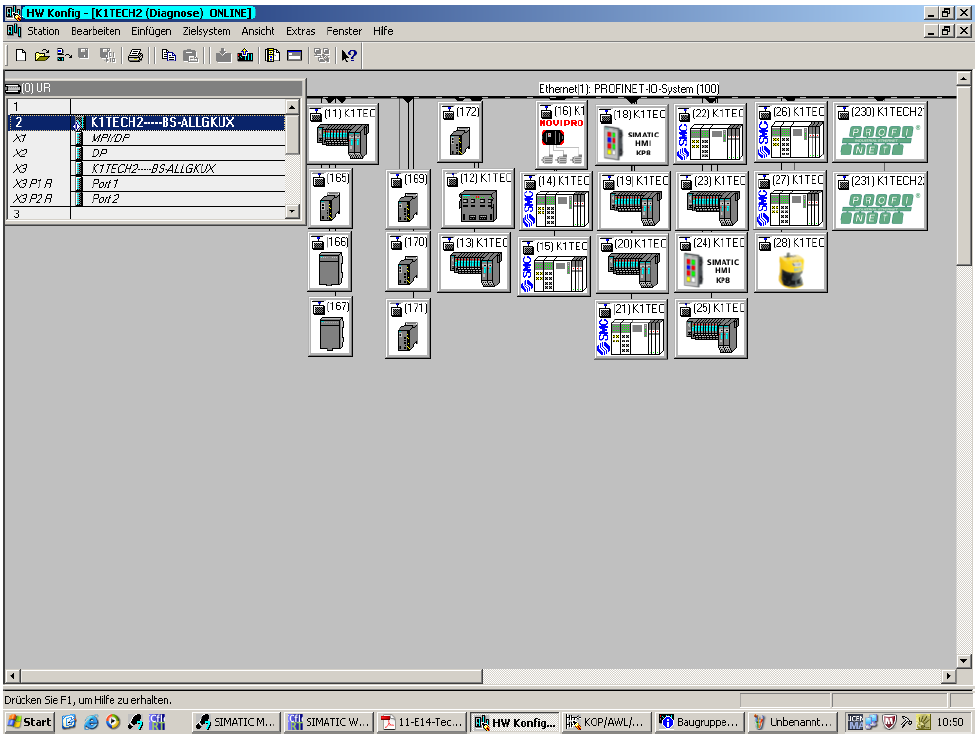Select the yellow safety scanner device (28)
Image resolution: width=978 pixels, height=736 pixels.
[791, 263]
